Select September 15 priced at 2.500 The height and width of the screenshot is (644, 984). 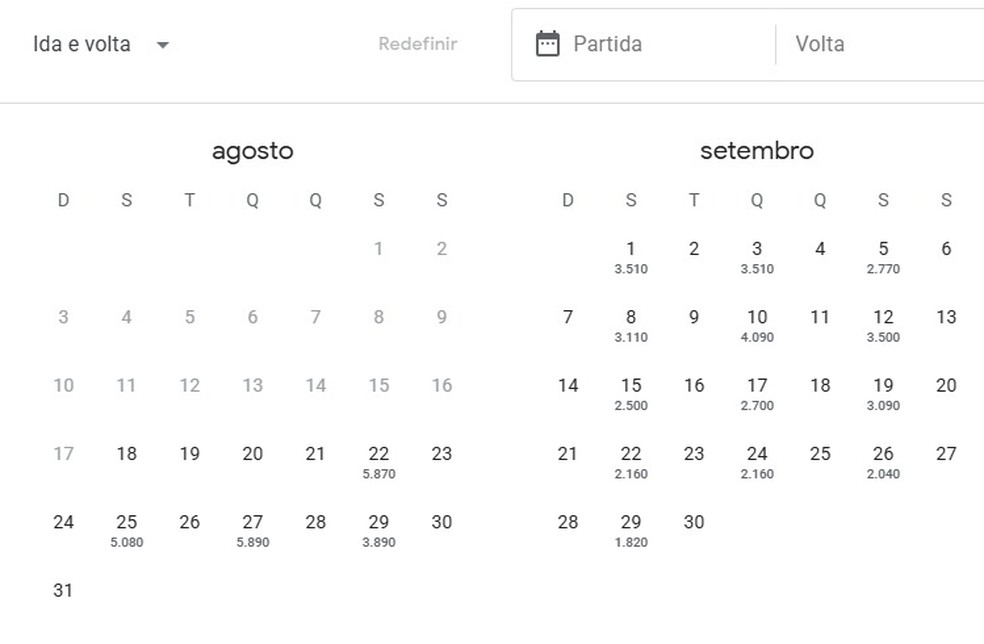pos(631,392)
